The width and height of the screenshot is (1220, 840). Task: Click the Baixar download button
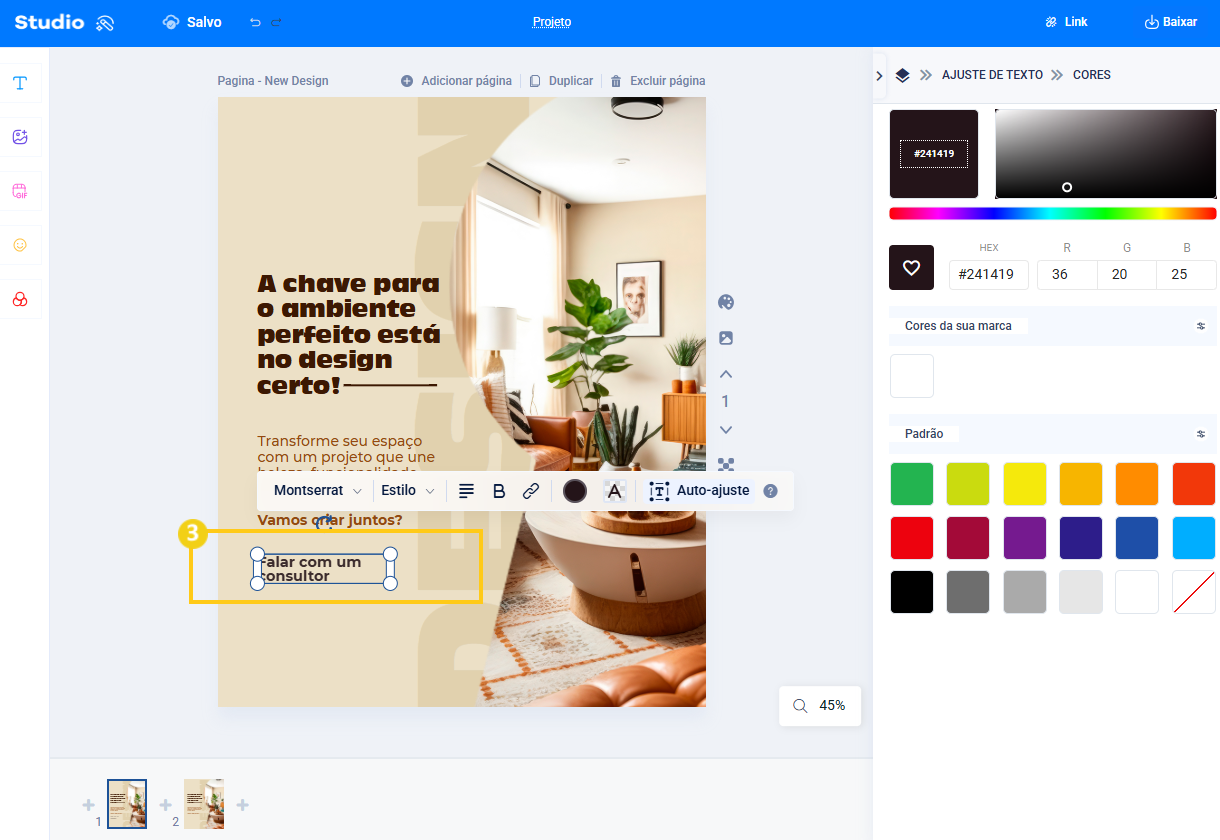click(1170, 22)
